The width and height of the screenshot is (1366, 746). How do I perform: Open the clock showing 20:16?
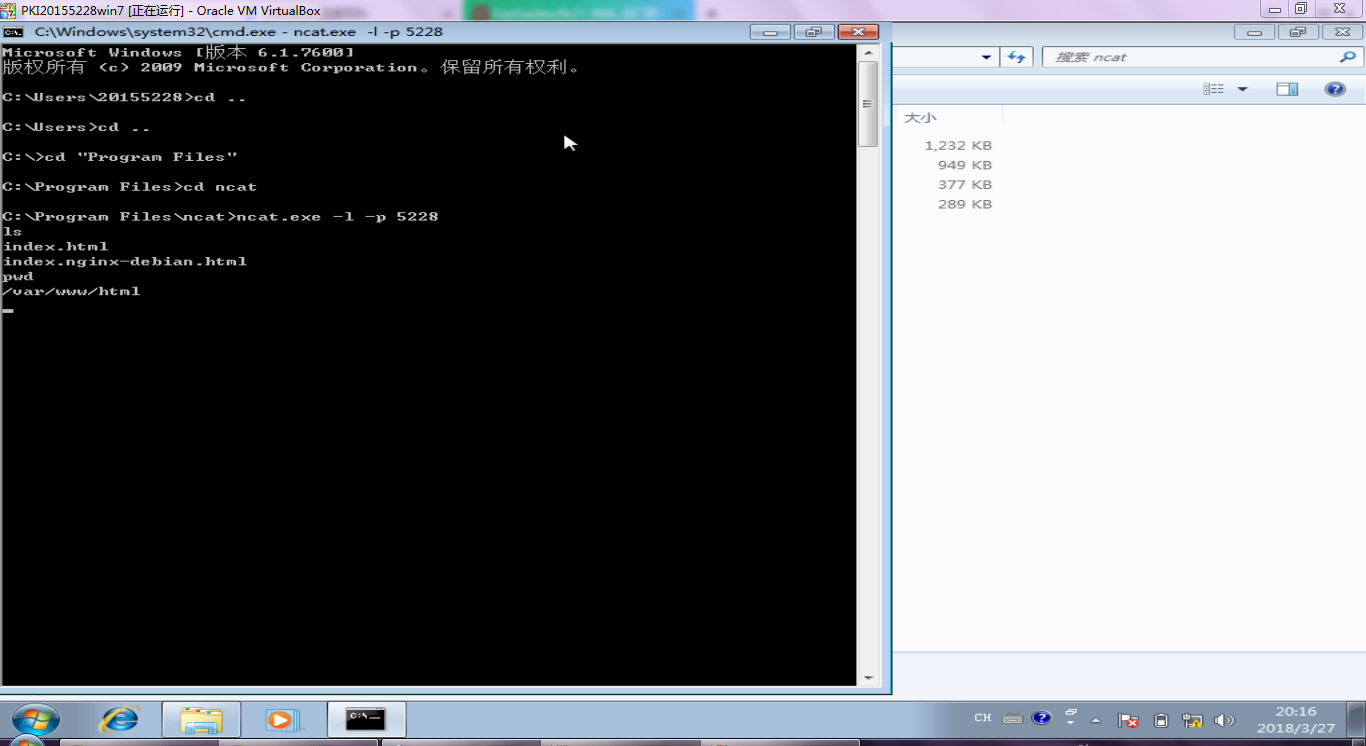(1295, 720)
